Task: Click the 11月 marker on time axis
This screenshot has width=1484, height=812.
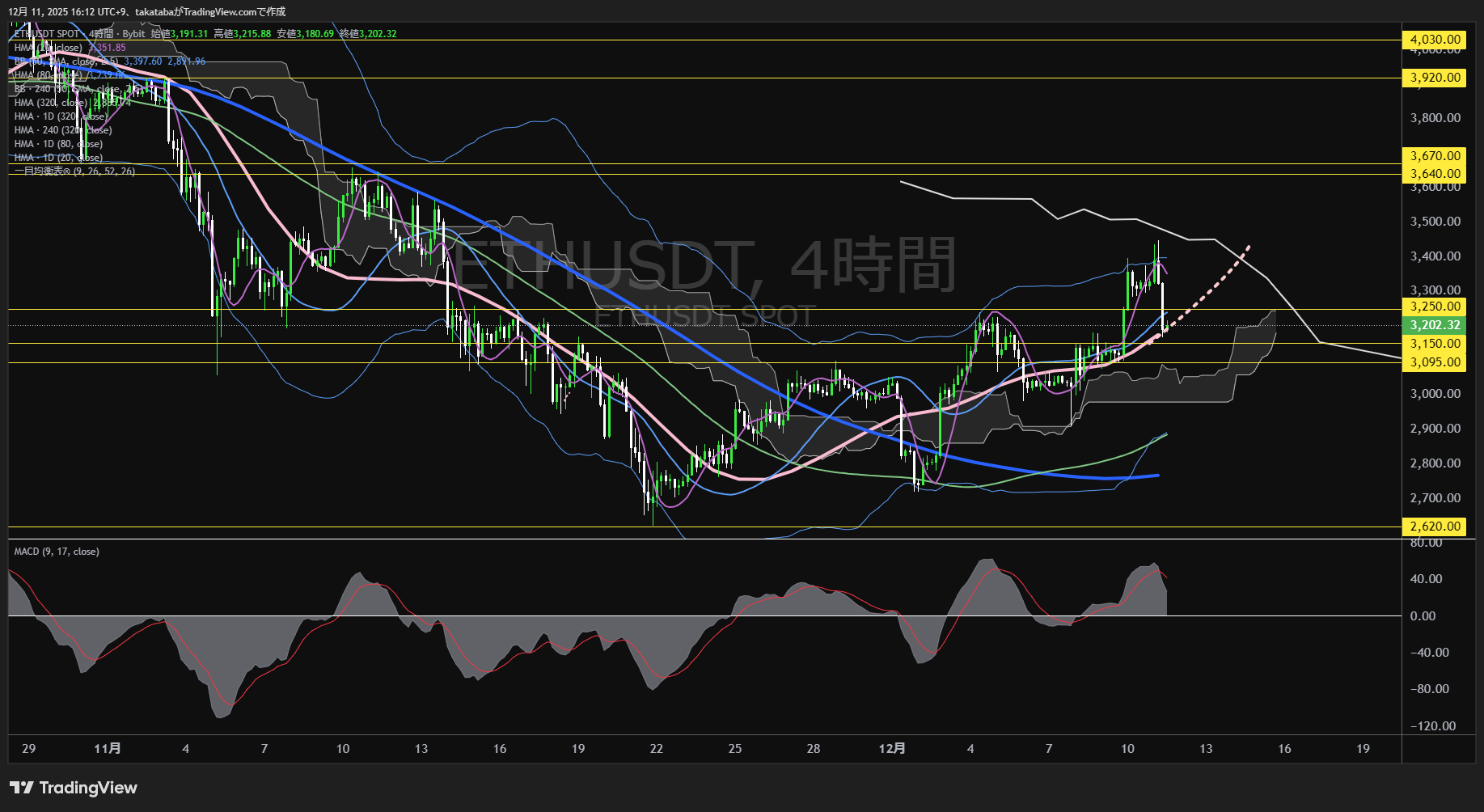Action: (107, 749)
